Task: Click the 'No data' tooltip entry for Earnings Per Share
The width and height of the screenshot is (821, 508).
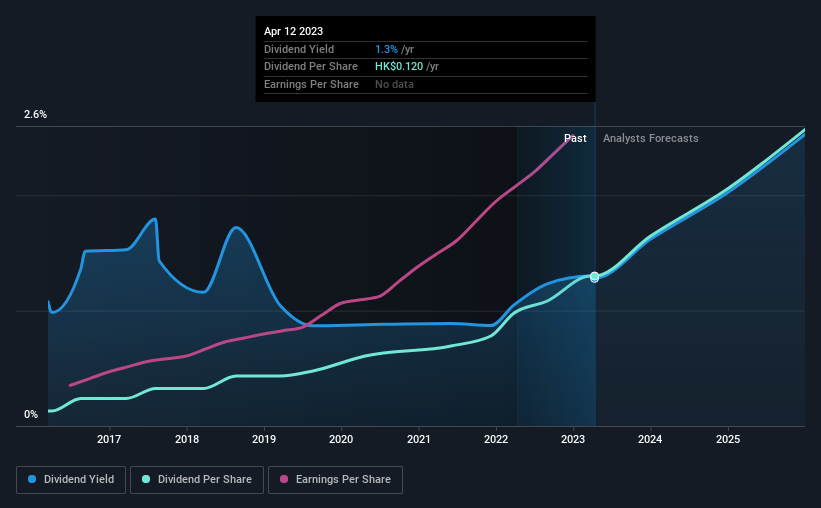Action: (x=394, y=84)
